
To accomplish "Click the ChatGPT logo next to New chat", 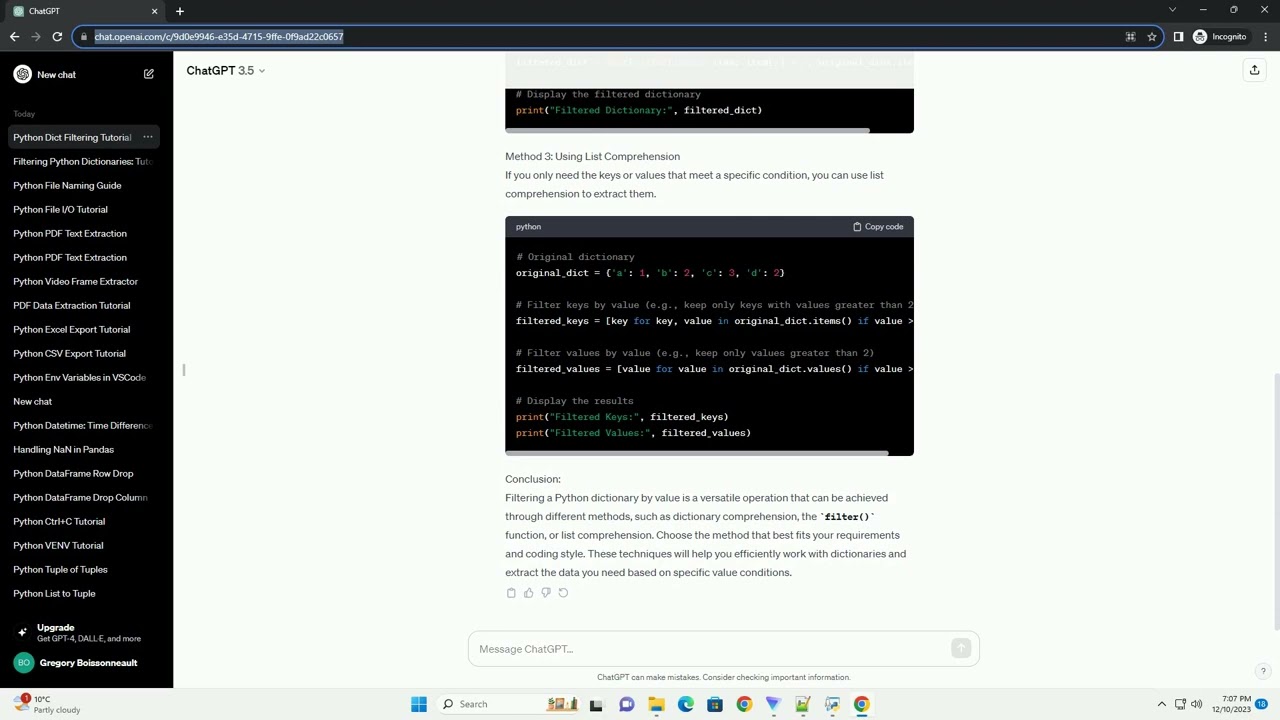I will click(x=22, y=74).
